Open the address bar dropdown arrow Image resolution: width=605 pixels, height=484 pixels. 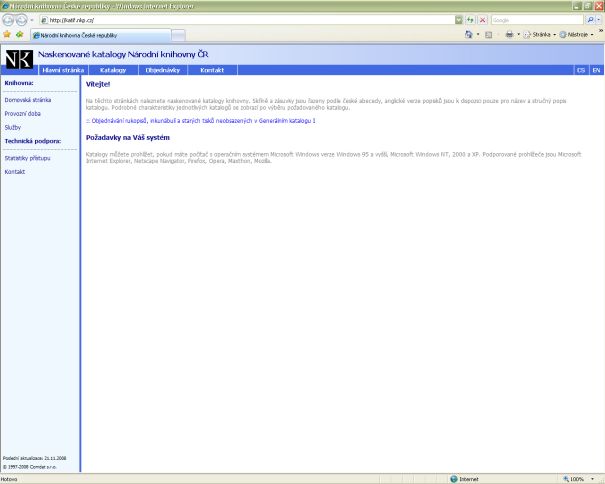[x=459, y=20]
